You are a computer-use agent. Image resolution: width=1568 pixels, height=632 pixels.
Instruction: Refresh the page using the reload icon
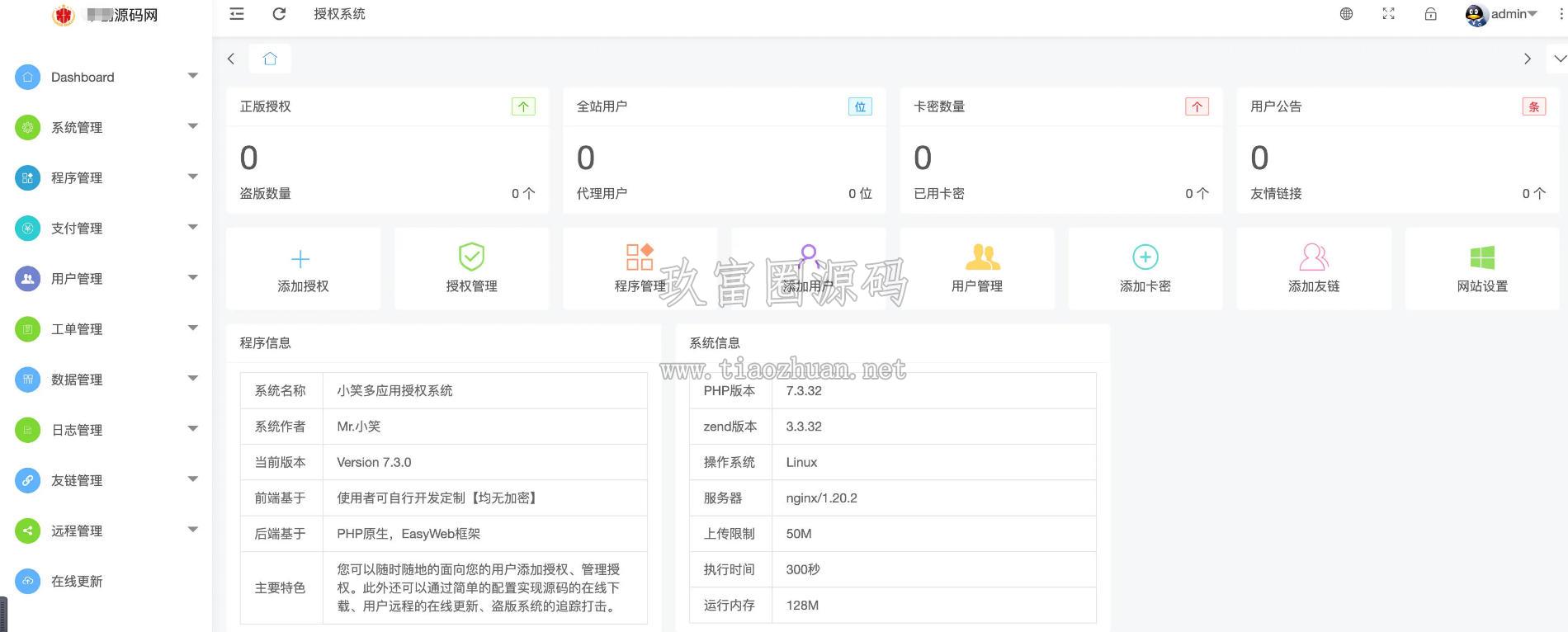pos(279,14)
